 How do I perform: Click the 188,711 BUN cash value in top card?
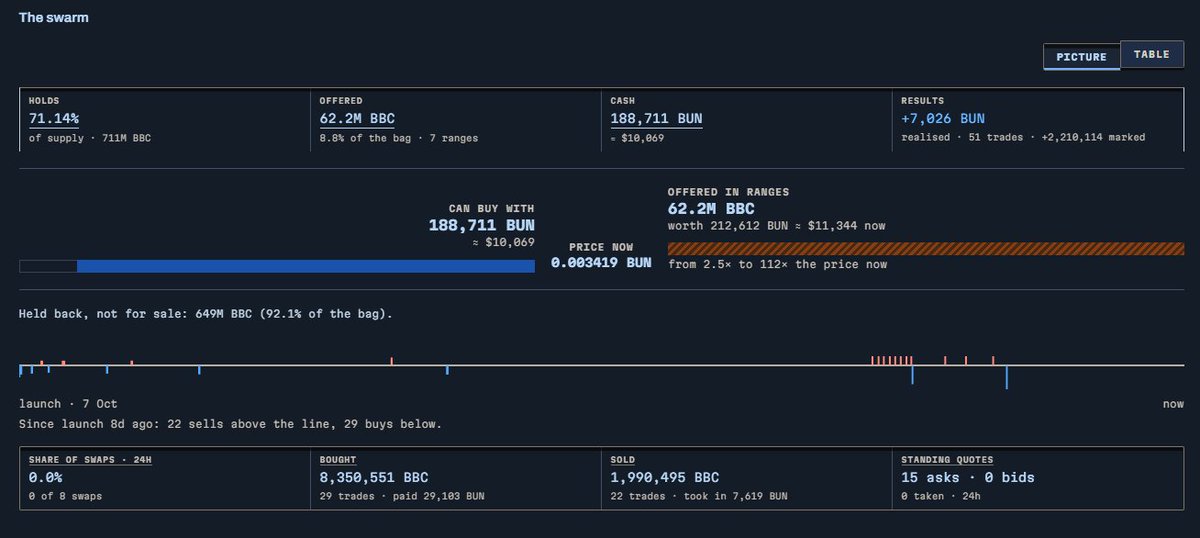point(656,119)
